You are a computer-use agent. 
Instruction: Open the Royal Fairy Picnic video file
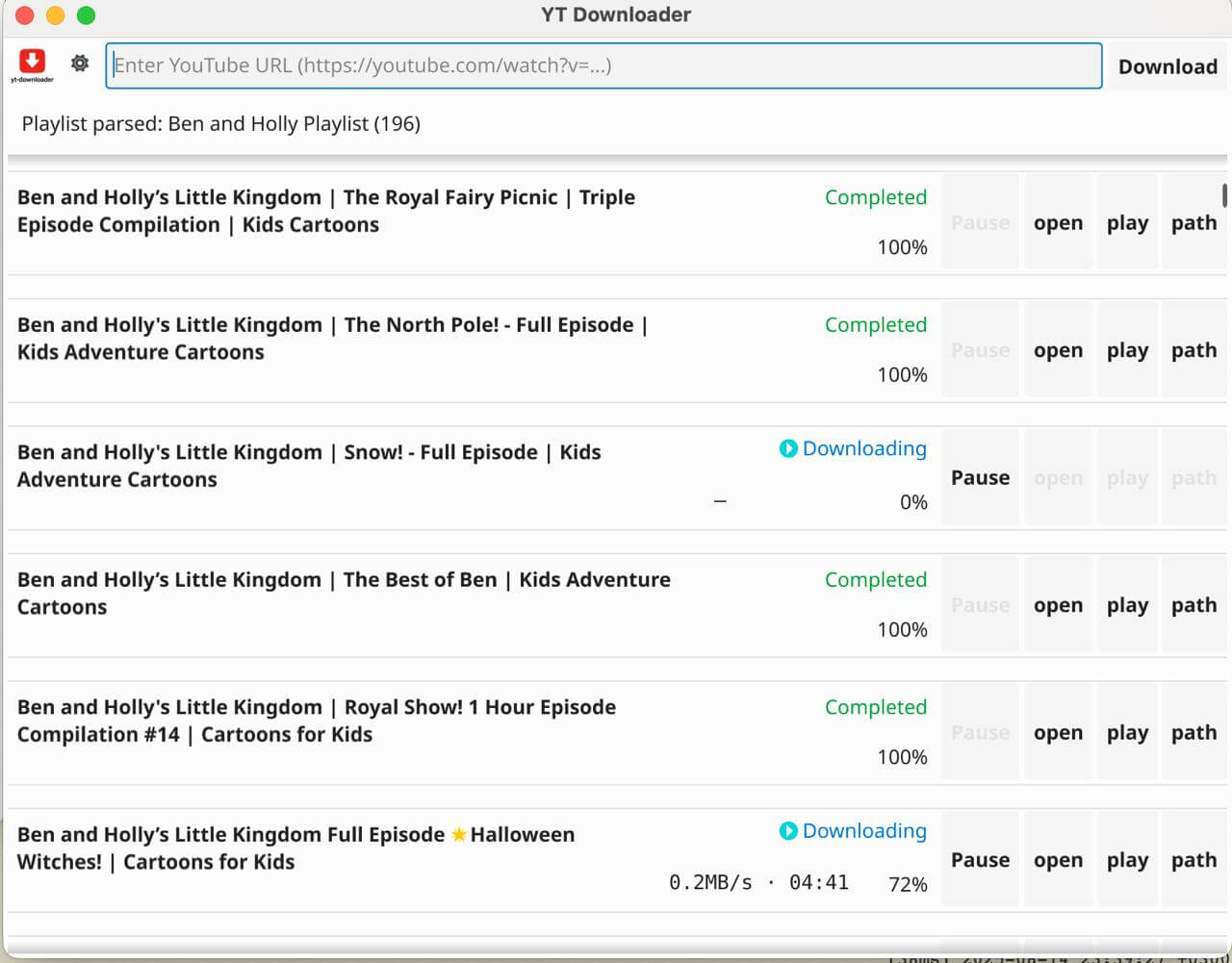(x=1058, y=223)
